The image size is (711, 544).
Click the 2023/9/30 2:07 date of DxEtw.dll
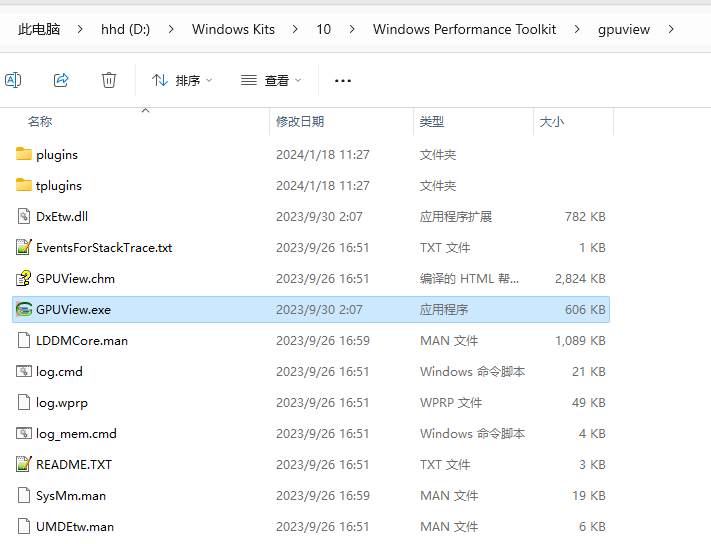pos(319,217)
